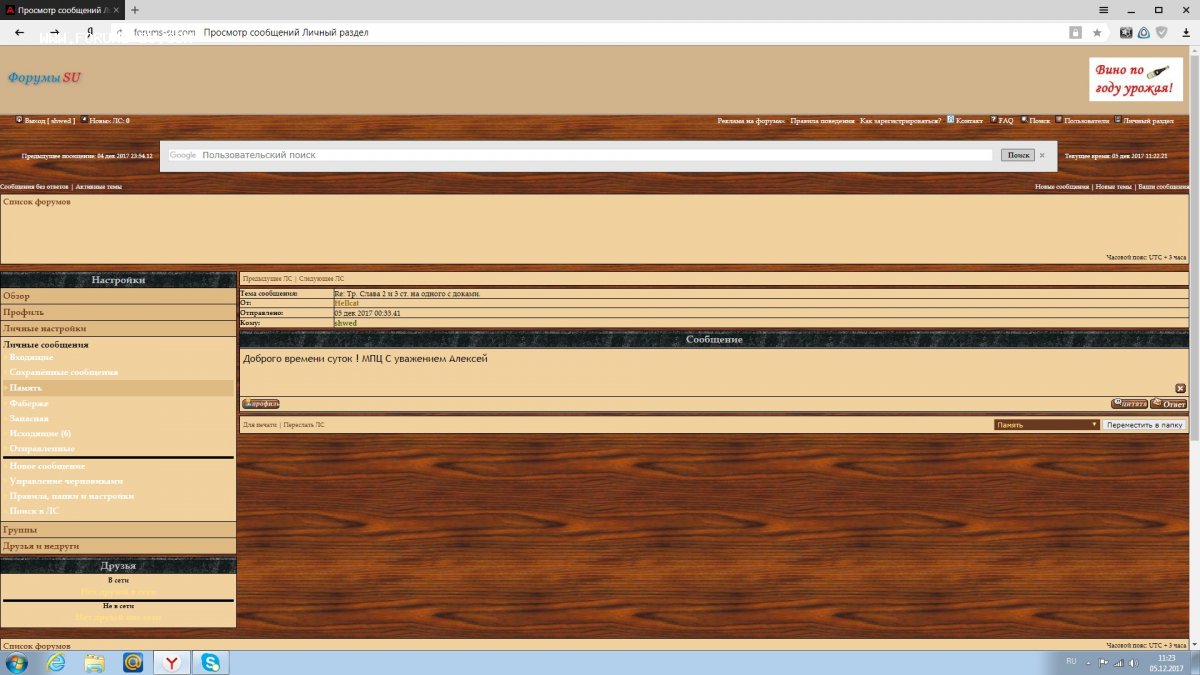Expand Друзья и недруги sidebar section
The image size is (1200, 675).
point(41,546)
